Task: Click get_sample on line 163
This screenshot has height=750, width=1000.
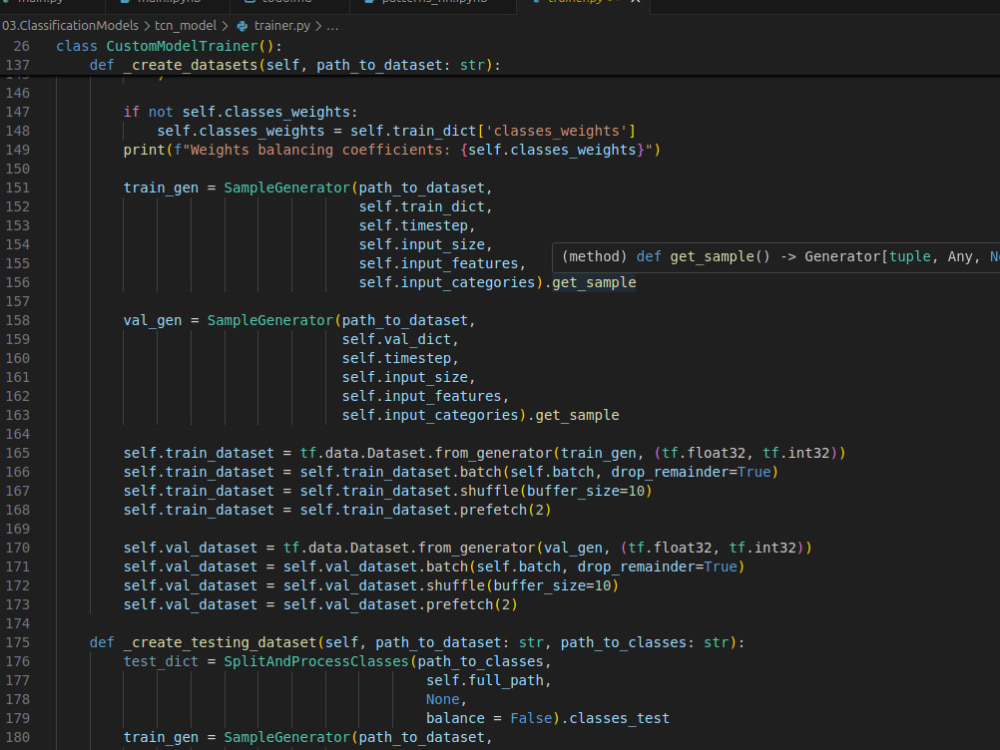Action: pos(577,415)
